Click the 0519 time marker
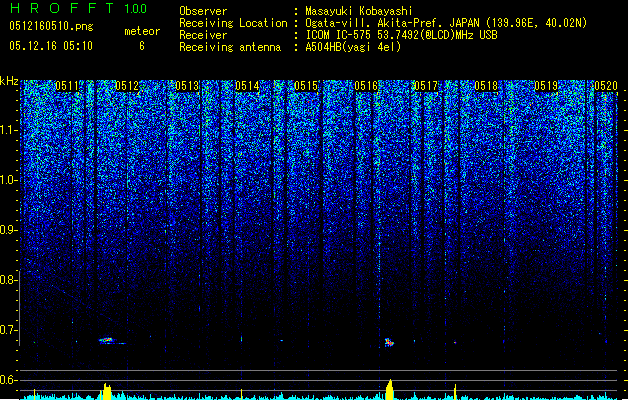 click(546, 86)
